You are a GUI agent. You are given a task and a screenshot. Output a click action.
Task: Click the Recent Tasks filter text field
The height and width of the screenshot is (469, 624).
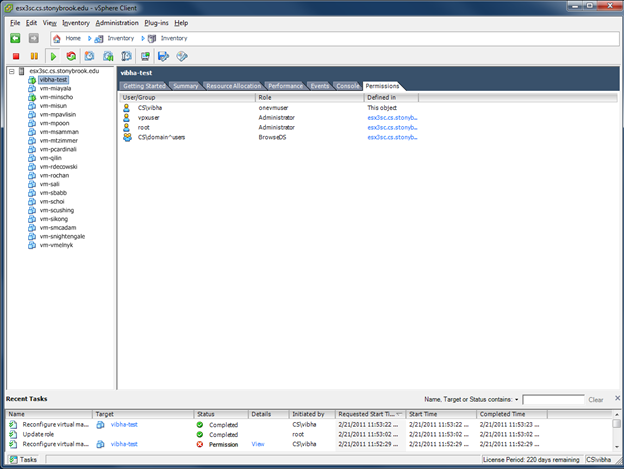553,399
